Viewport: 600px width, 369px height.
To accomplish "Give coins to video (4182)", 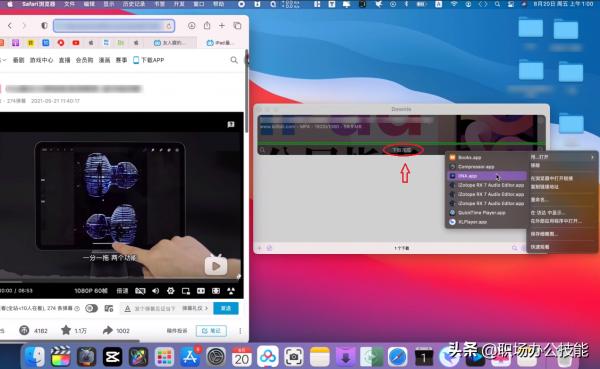I will point(33,330).
